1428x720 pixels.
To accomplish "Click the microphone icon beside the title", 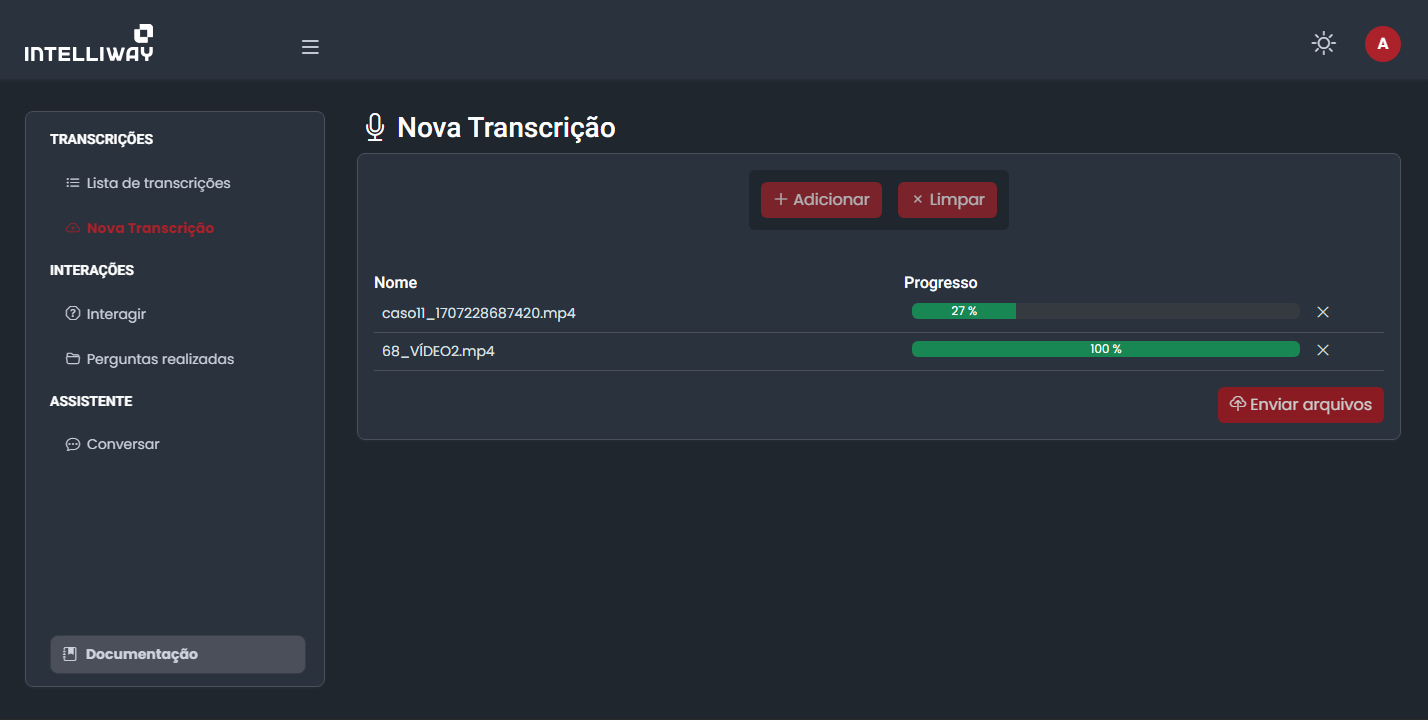I will [375, 128].
